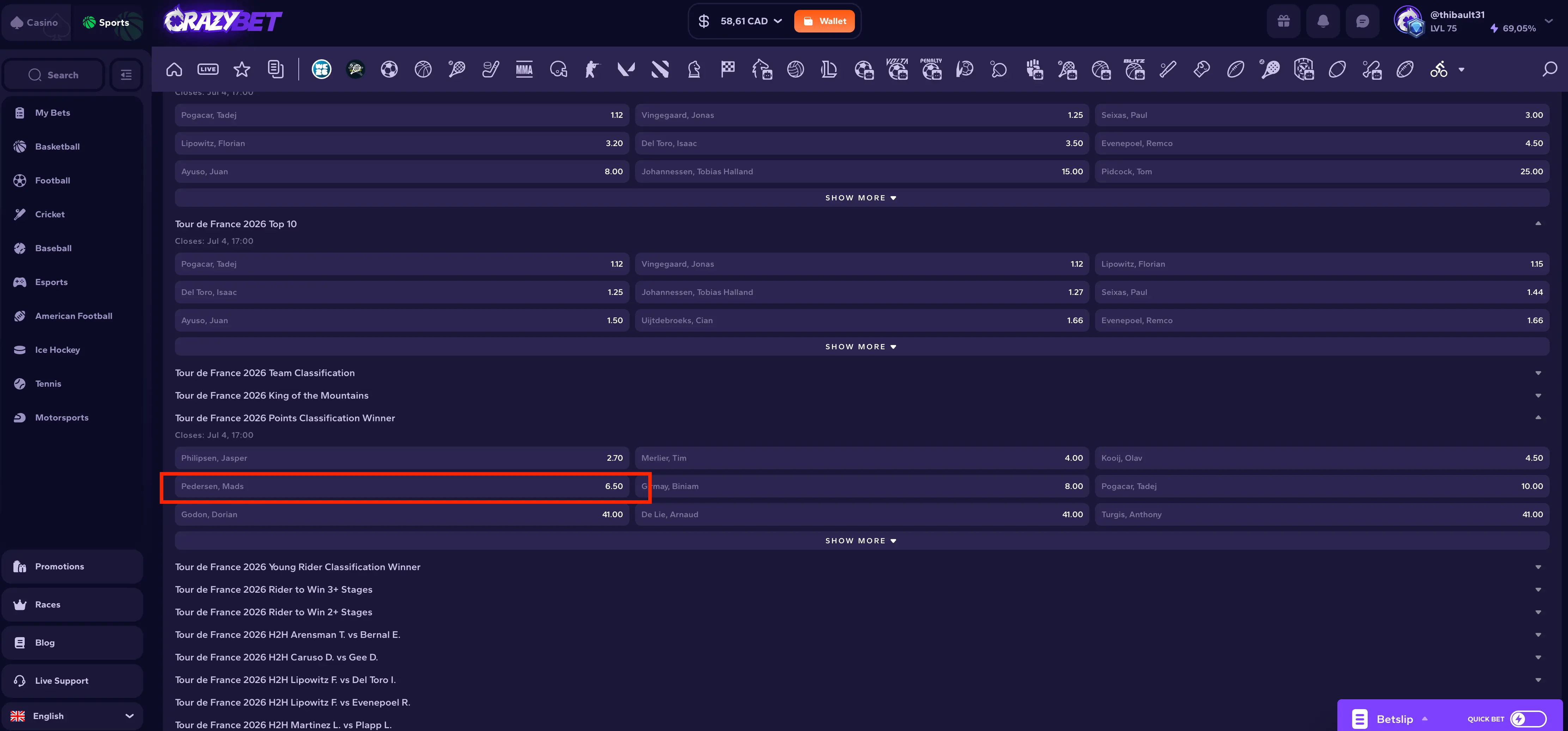Open the top-right search magnifier
The height and width of the screenshot is (731, 1568).
pyautogui.click(x=1550, y=70)
